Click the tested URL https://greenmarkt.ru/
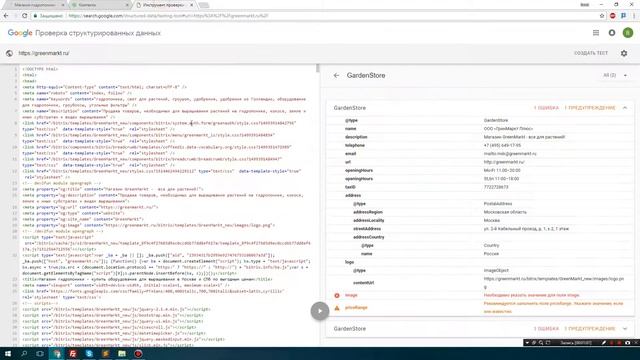640x360 pixels. point(44,53)
